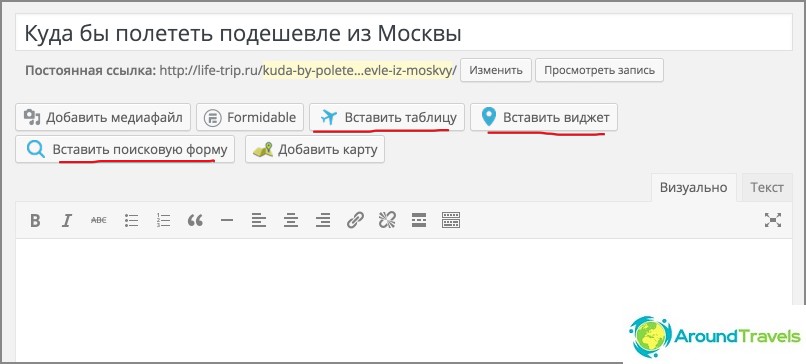
Task: Insert horizontal line
Action: (227, 221)
